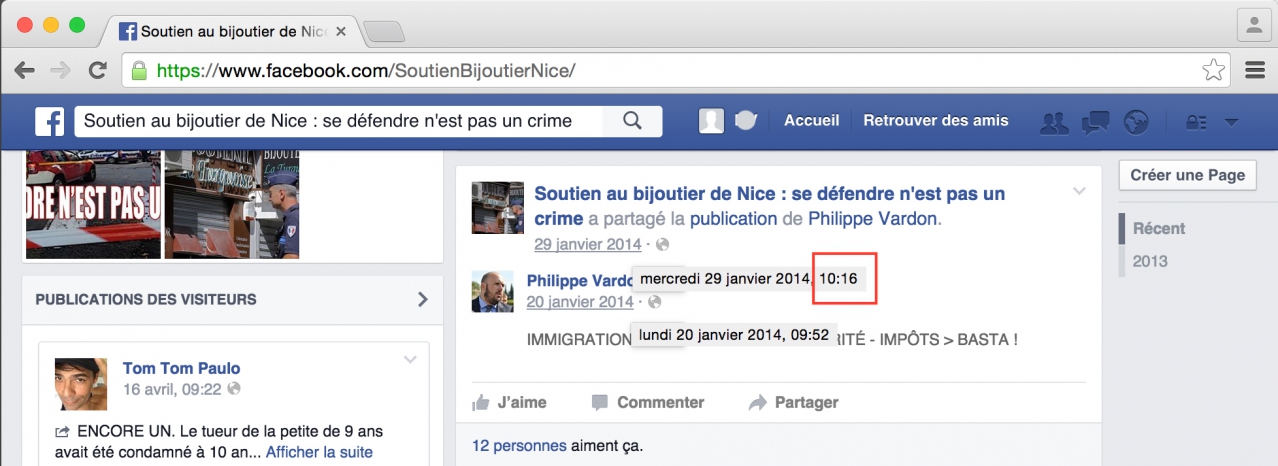Screen dimensions: 1278x466
Task: Open Philippe Vardon's profile photo
Action: point(493,291)
